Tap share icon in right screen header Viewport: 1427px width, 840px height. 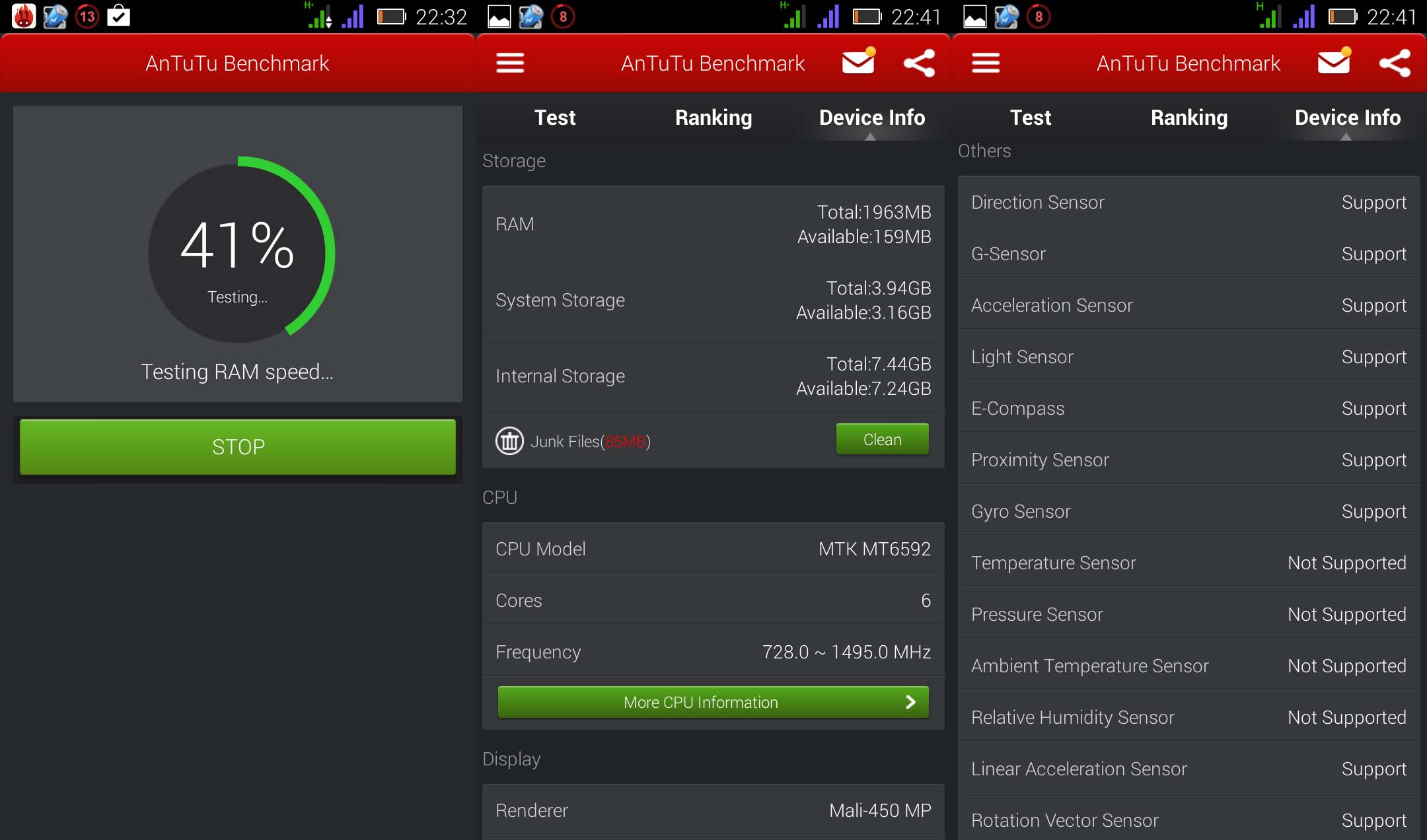click(1395, 63)
